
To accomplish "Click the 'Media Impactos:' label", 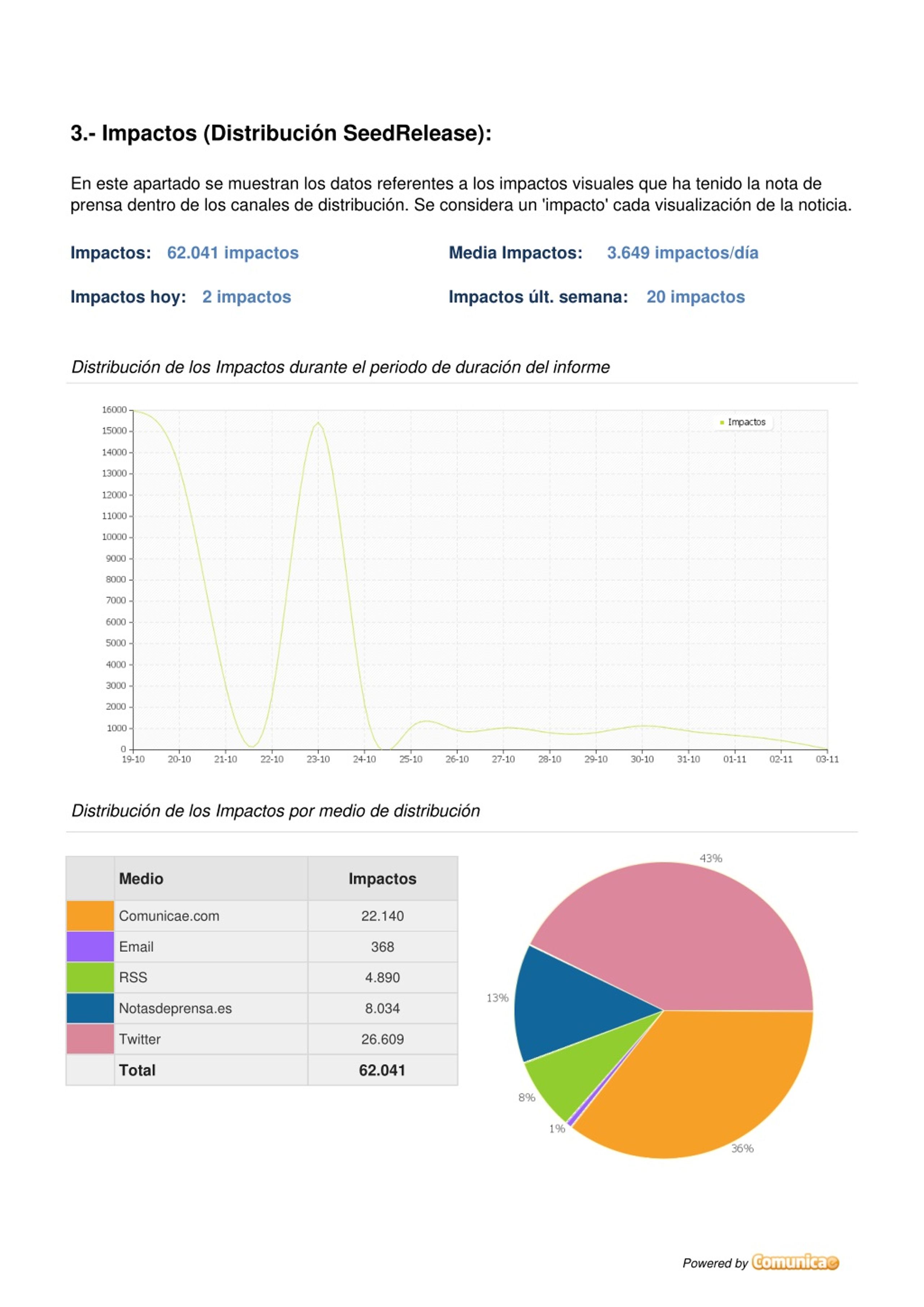I will [515, 253].
